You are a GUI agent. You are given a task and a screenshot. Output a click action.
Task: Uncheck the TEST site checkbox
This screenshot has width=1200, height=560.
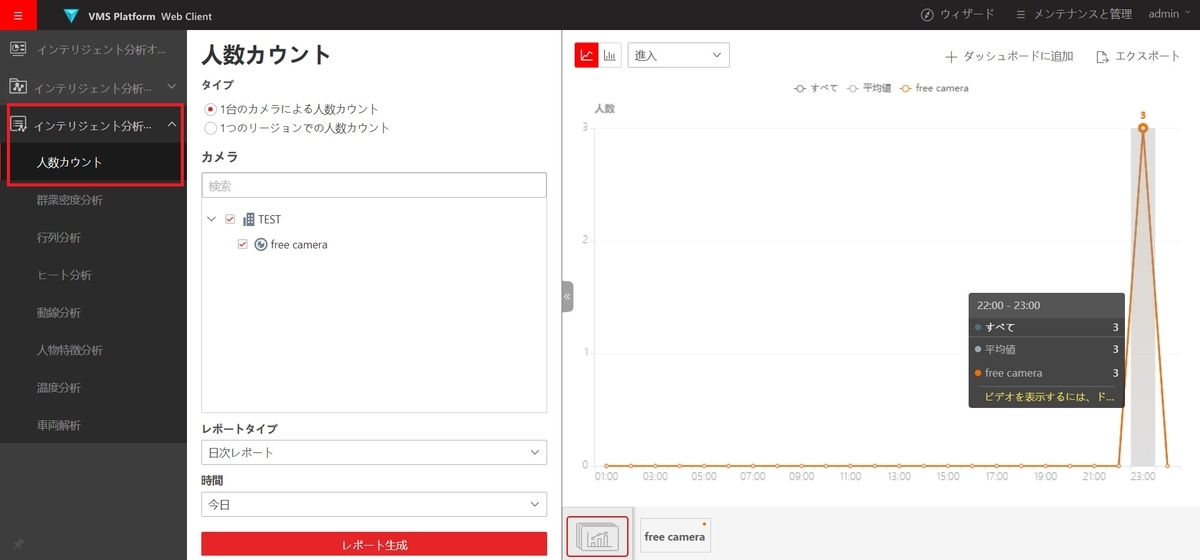point(230,219)
